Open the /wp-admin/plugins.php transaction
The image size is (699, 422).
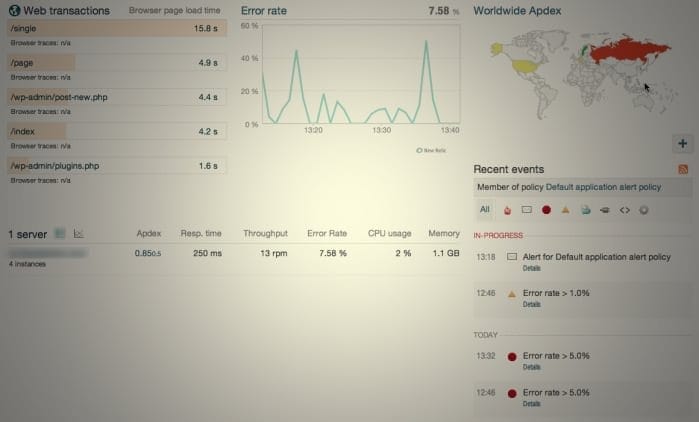[x=117, y=166]
